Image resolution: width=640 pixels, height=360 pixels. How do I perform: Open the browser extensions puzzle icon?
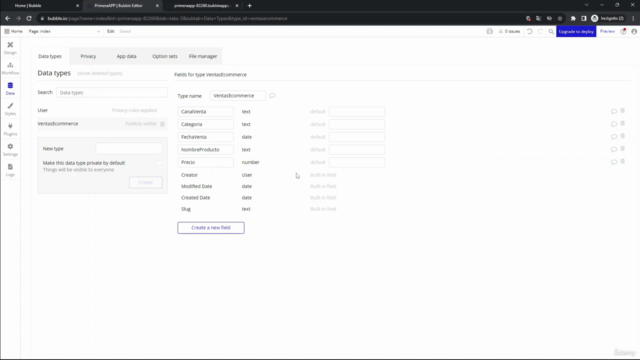573,18
